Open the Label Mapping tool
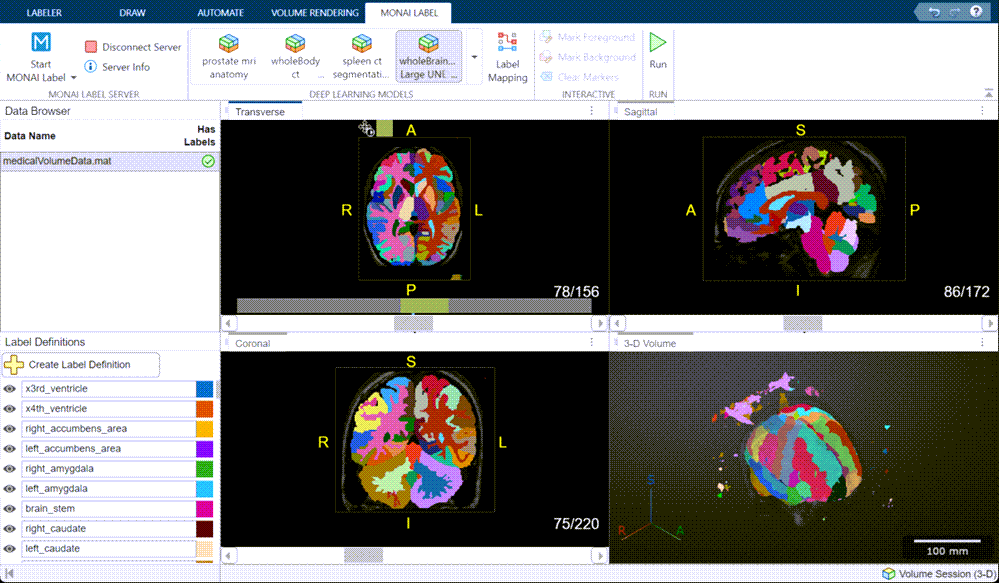Screen dimensions: 999x583 pyautogui.click(x=507, y=55)
